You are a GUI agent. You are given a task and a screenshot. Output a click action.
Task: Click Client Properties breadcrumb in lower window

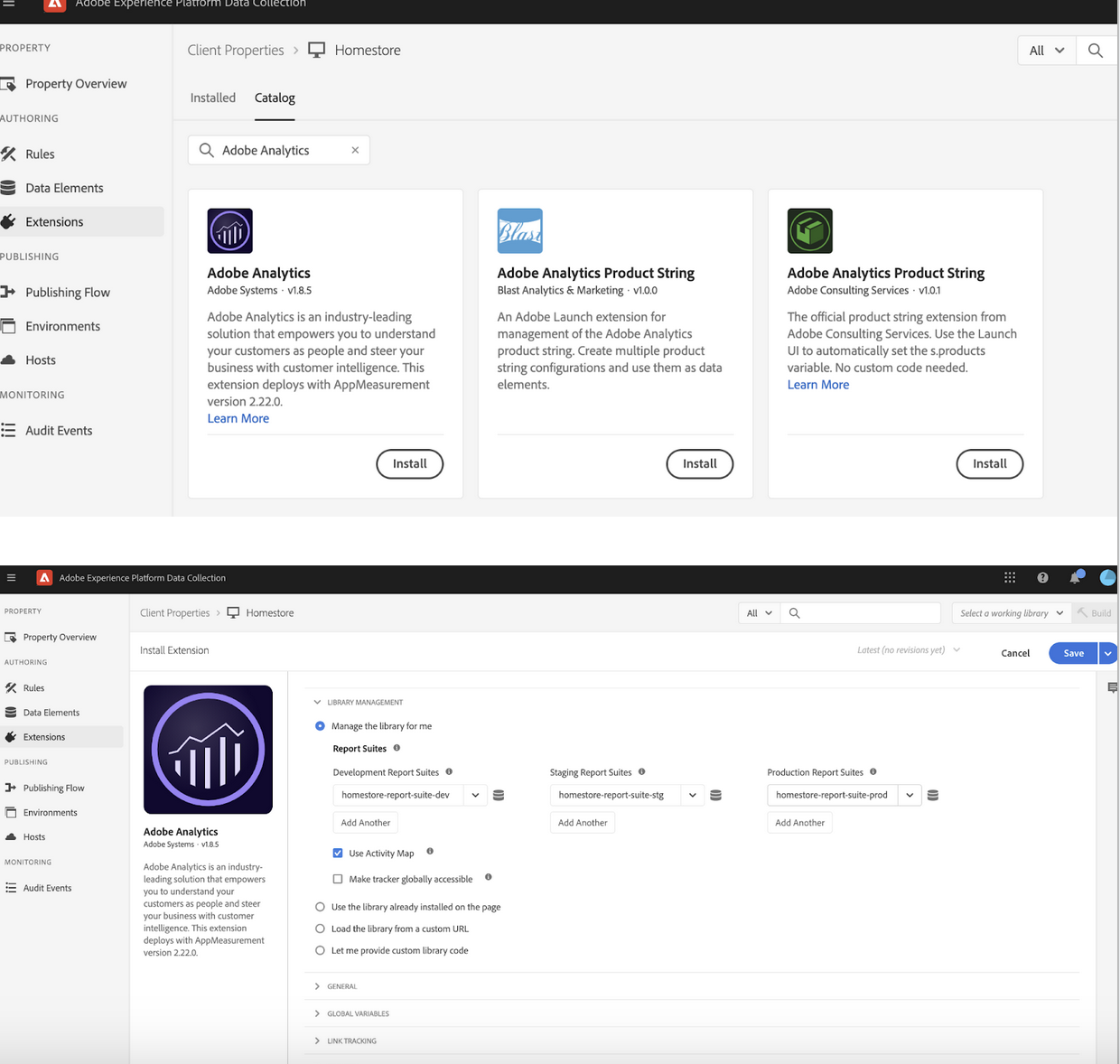(x=174, y=613)
